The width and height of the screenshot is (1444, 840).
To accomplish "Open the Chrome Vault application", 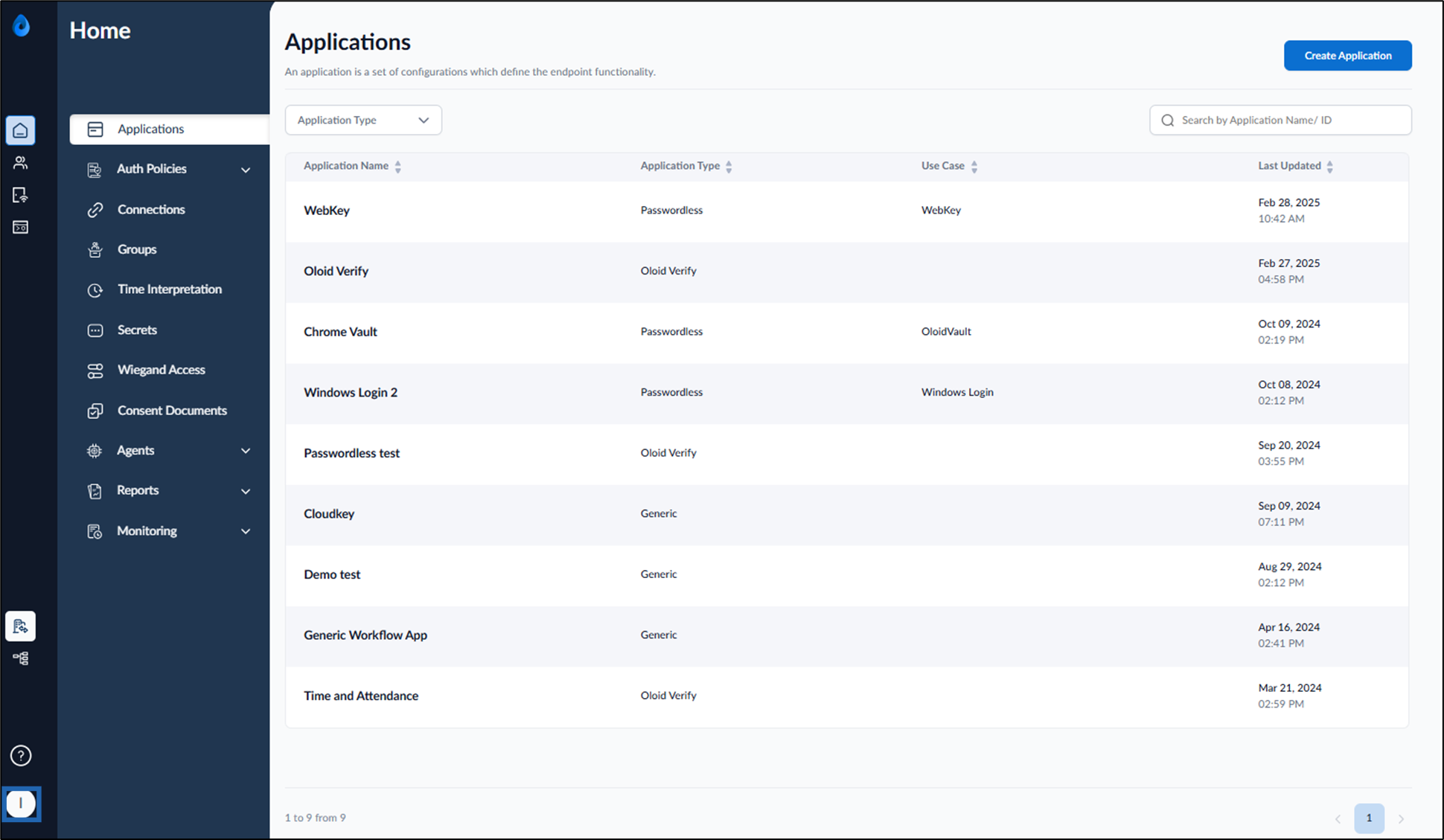I will click(846, 332).
